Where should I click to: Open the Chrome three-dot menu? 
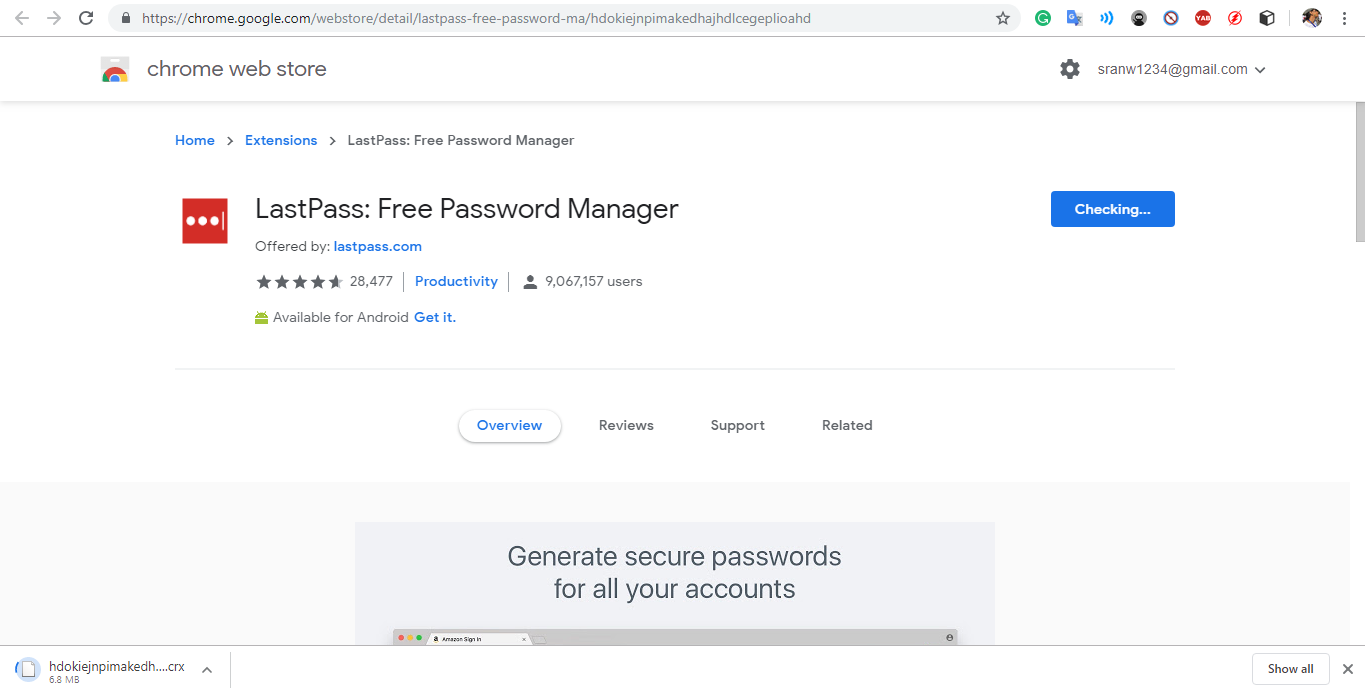pyautogui.click(x=1344, y=18)
